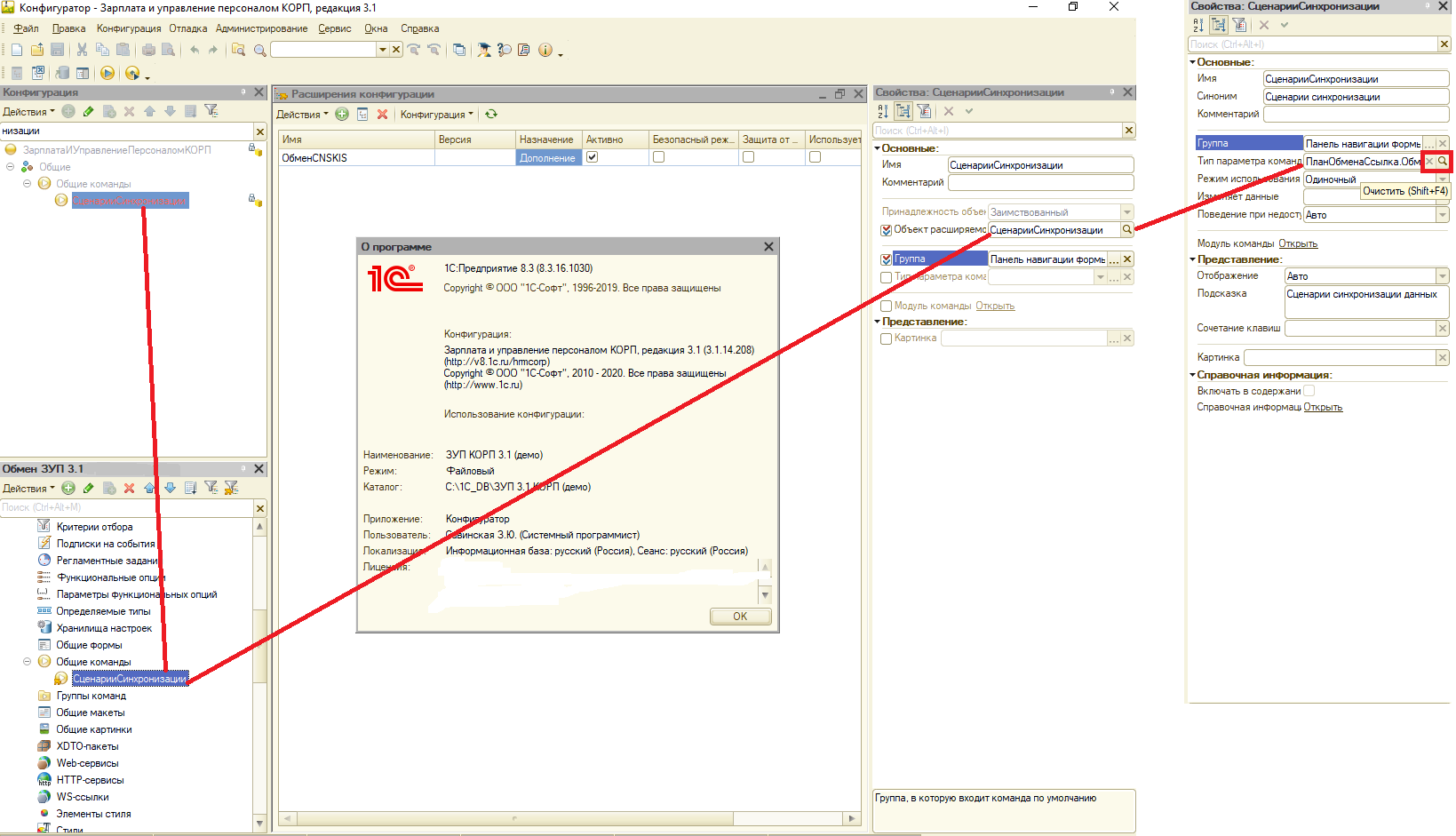
Task: Toggle the Объект расширяемой checkbox
Action: pos(886,230)
